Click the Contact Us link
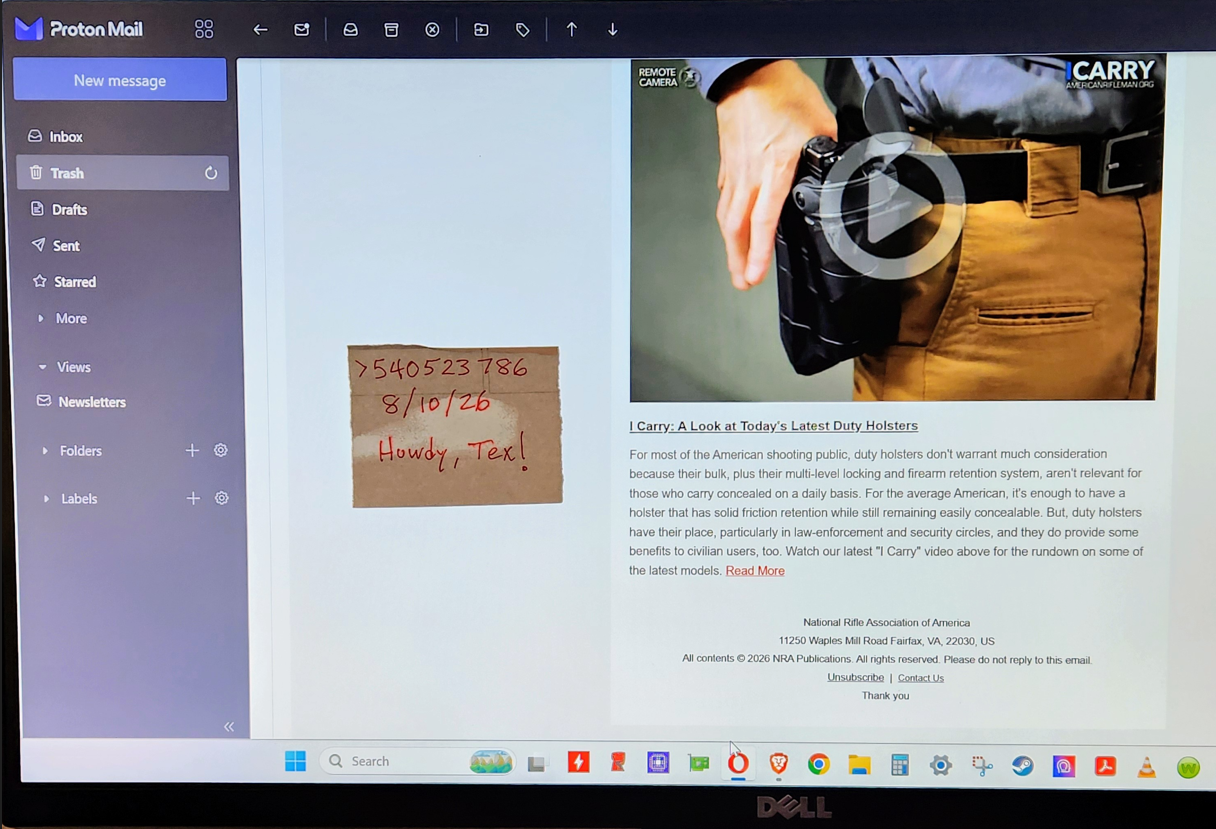Viewport: 1216px width, 829px height. [921, 678]
